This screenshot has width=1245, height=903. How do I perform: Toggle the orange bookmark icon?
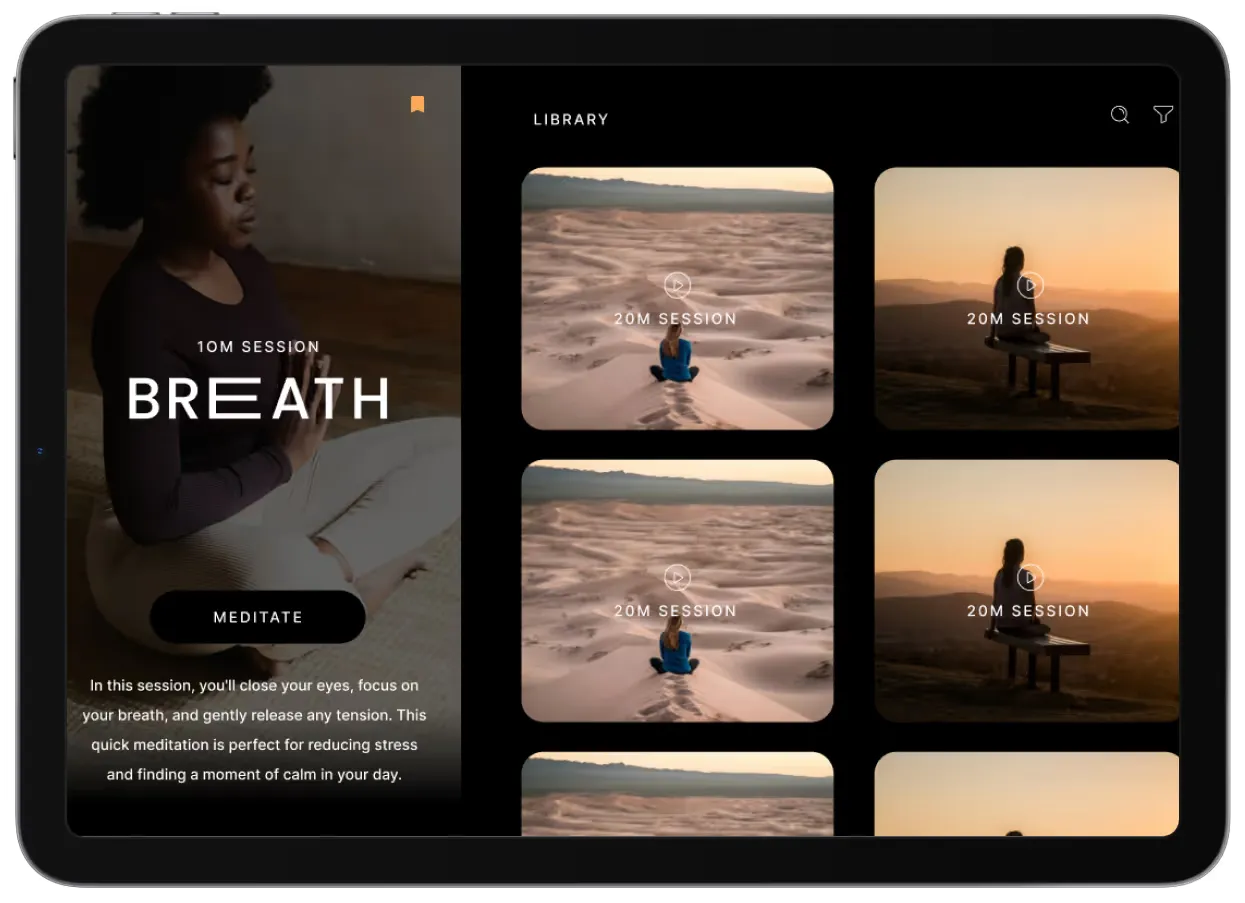(417, 104)
